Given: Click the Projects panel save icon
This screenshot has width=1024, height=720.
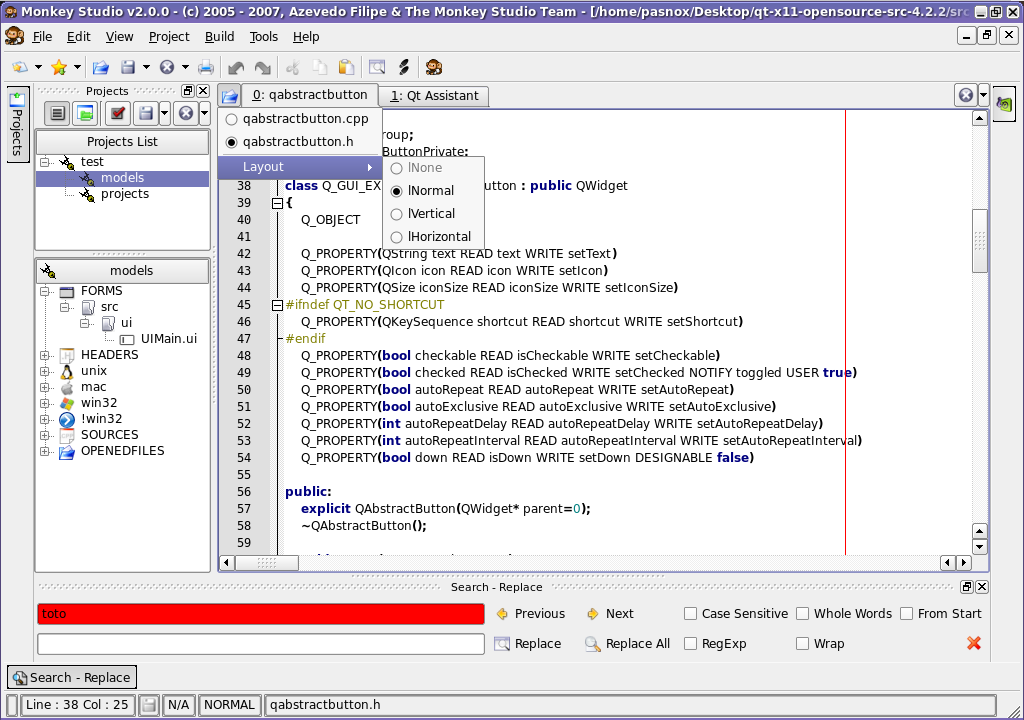Looking at the screenshot, I should [x=146, y=114].
